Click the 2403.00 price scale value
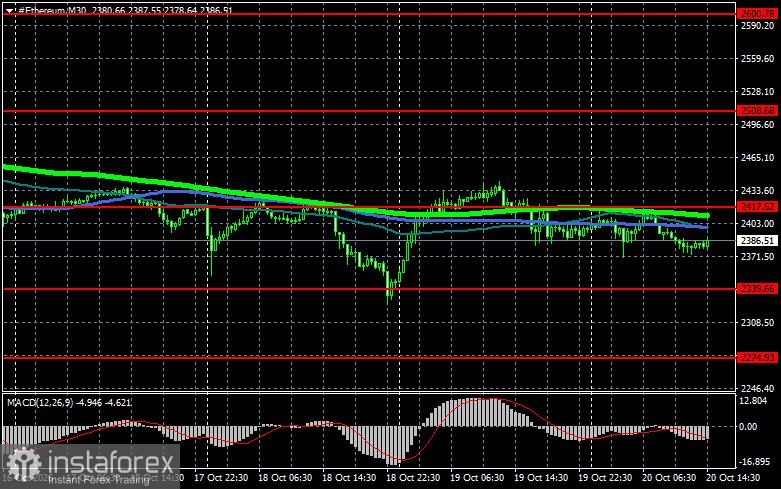The width and height of the screenshot is (781, 489). [x=758, y=224]
